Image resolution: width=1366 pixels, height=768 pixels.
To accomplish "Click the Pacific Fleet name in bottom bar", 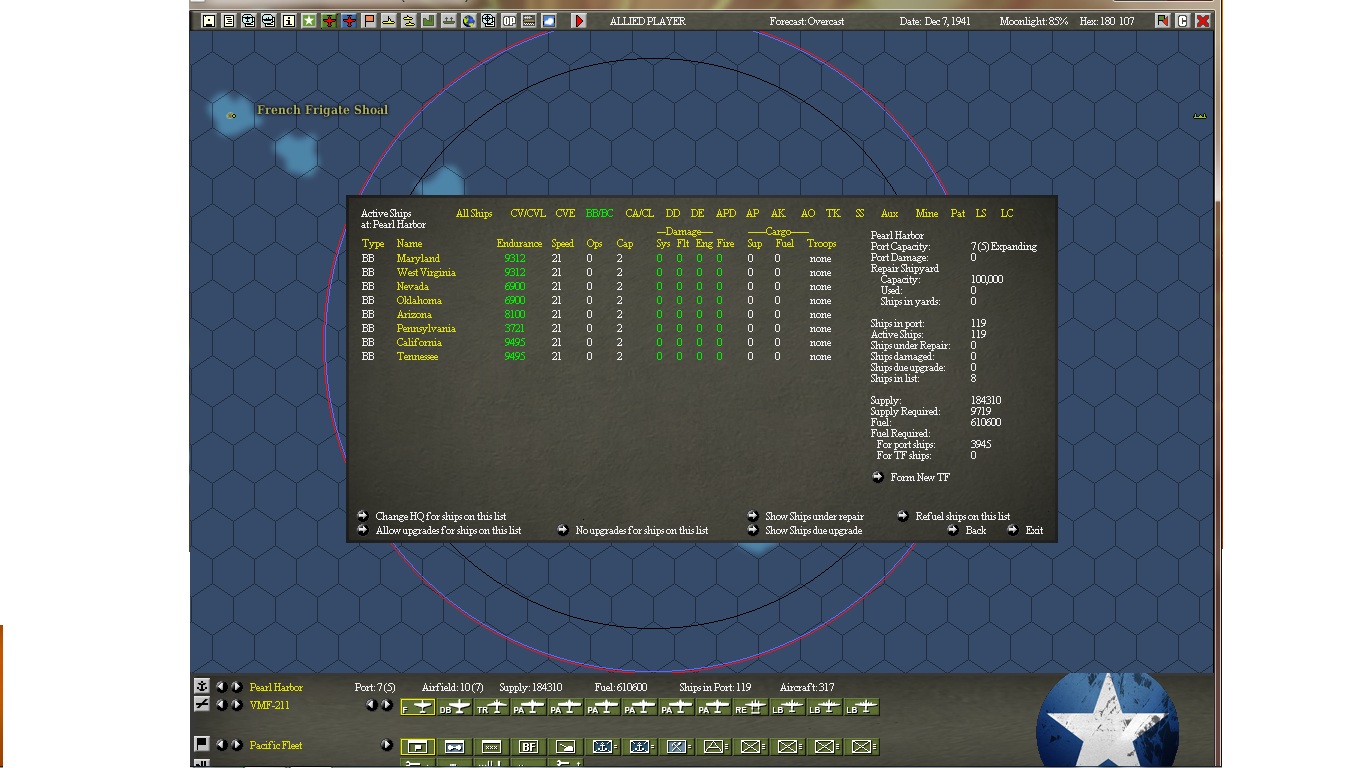I will tap(276, 745).
